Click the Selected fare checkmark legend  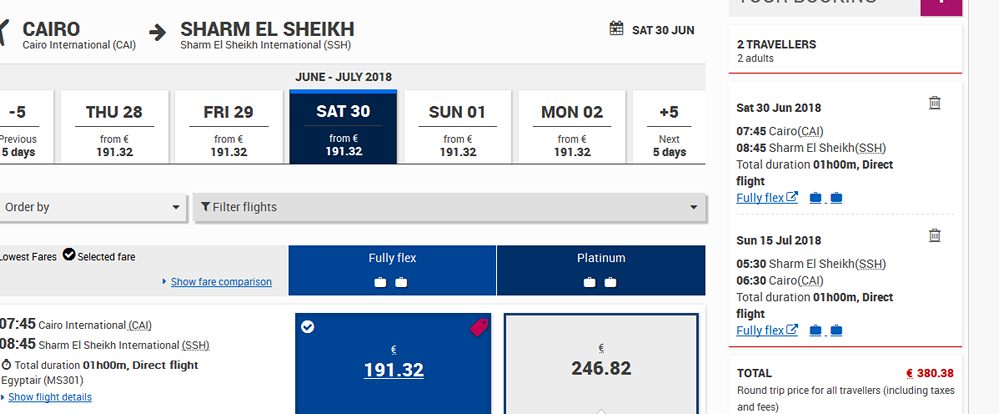coord(99,257)
